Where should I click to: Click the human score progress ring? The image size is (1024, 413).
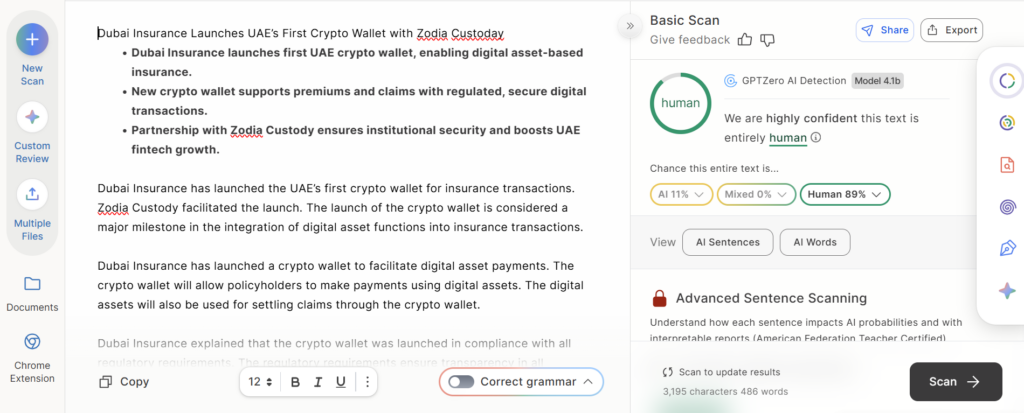680,103
